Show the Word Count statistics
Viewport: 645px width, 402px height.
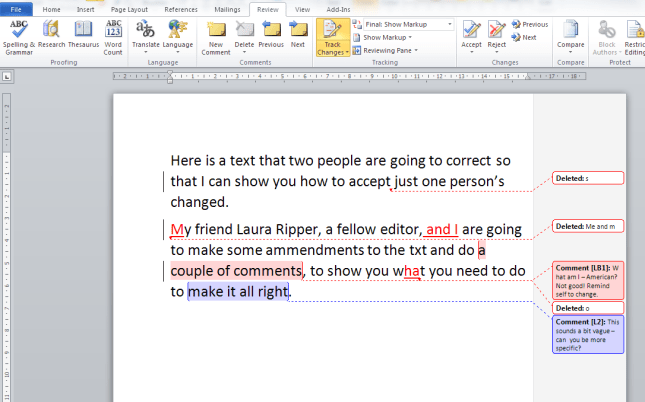pyautogui.click(x=113, y=34)
